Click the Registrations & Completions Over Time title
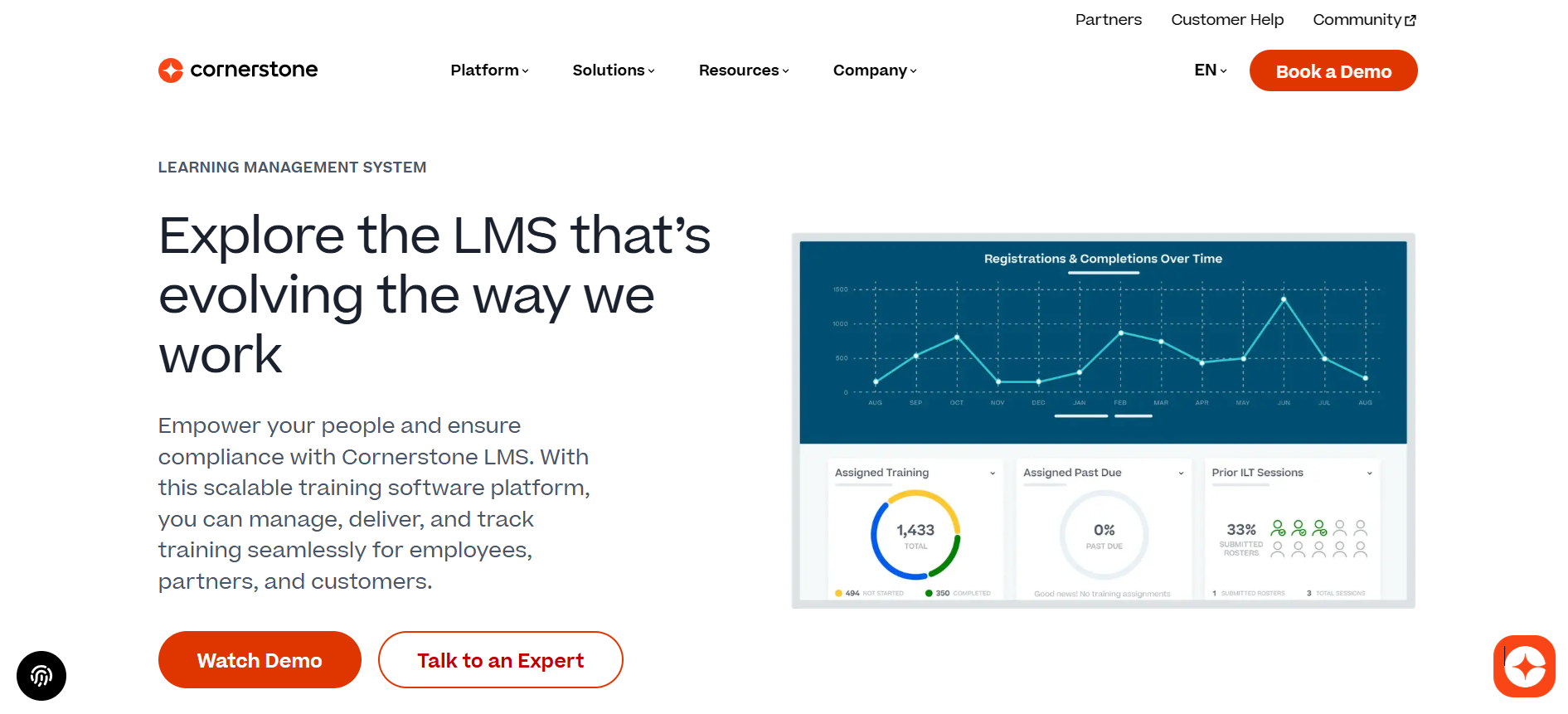 click(x=1103, y=259)
